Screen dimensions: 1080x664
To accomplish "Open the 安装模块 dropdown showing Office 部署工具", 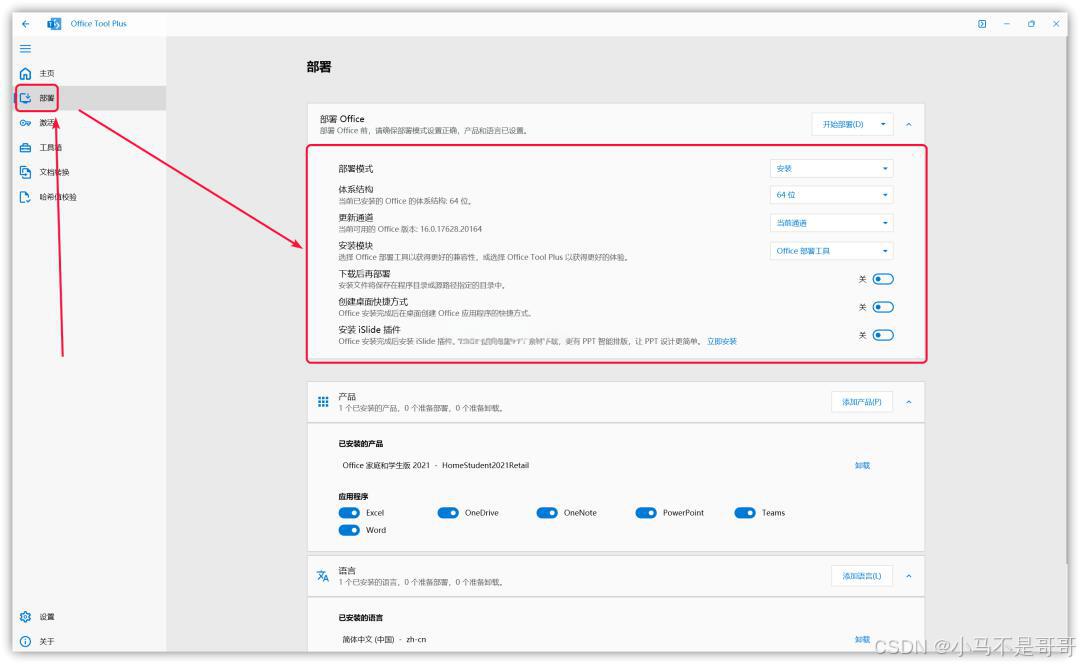I will 831,251.
